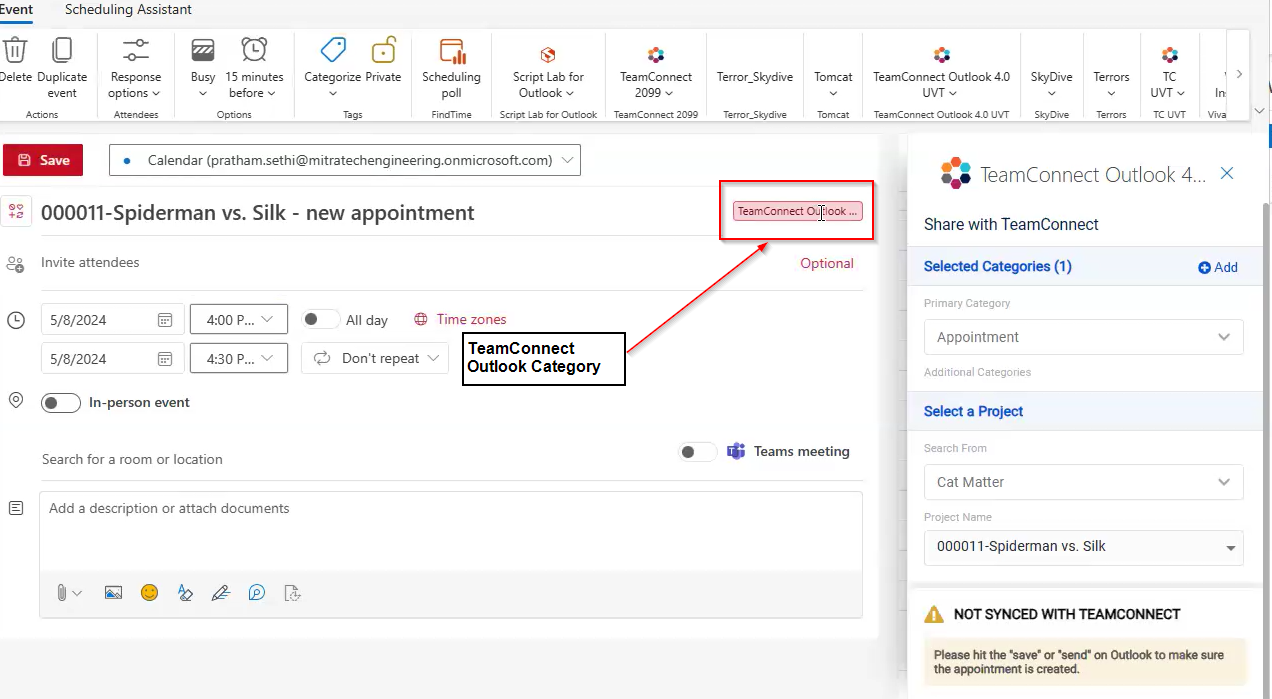Open the Calendar account dropdown
The image size is (1272, 699).
(345, 160)
